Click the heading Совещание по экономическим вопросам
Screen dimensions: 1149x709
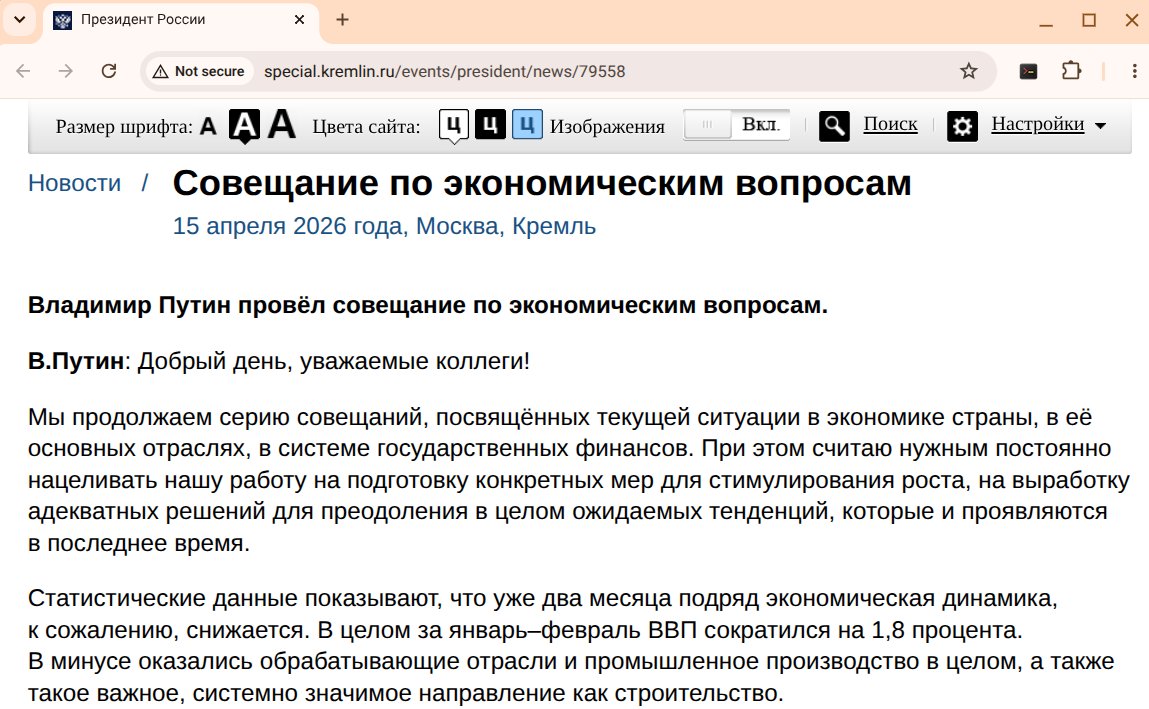(x=542, y=183)
